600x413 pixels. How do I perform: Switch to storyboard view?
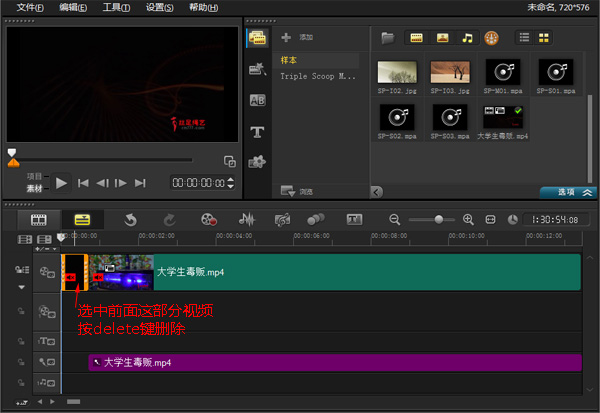tap(39, 219)
